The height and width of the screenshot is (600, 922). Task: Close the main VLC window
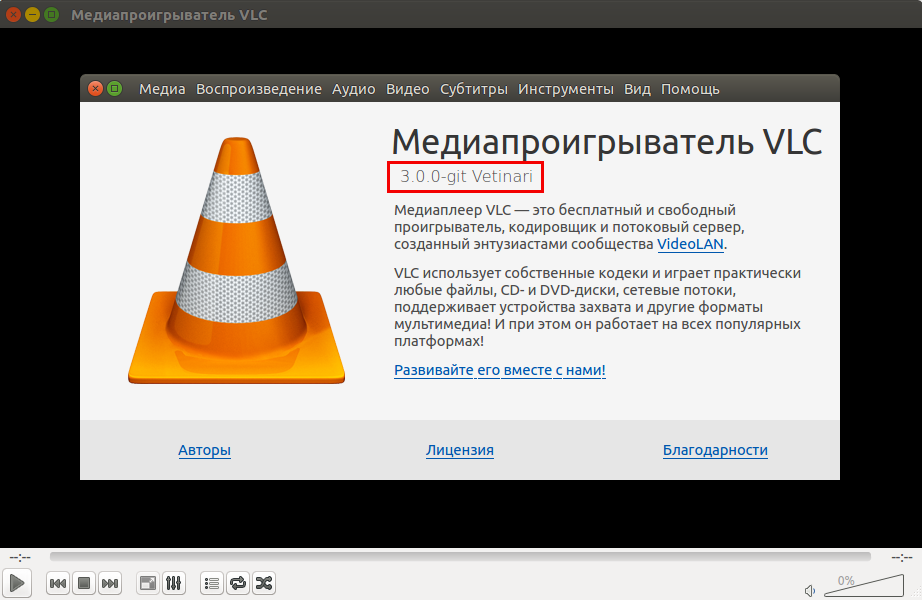(14, 15)
